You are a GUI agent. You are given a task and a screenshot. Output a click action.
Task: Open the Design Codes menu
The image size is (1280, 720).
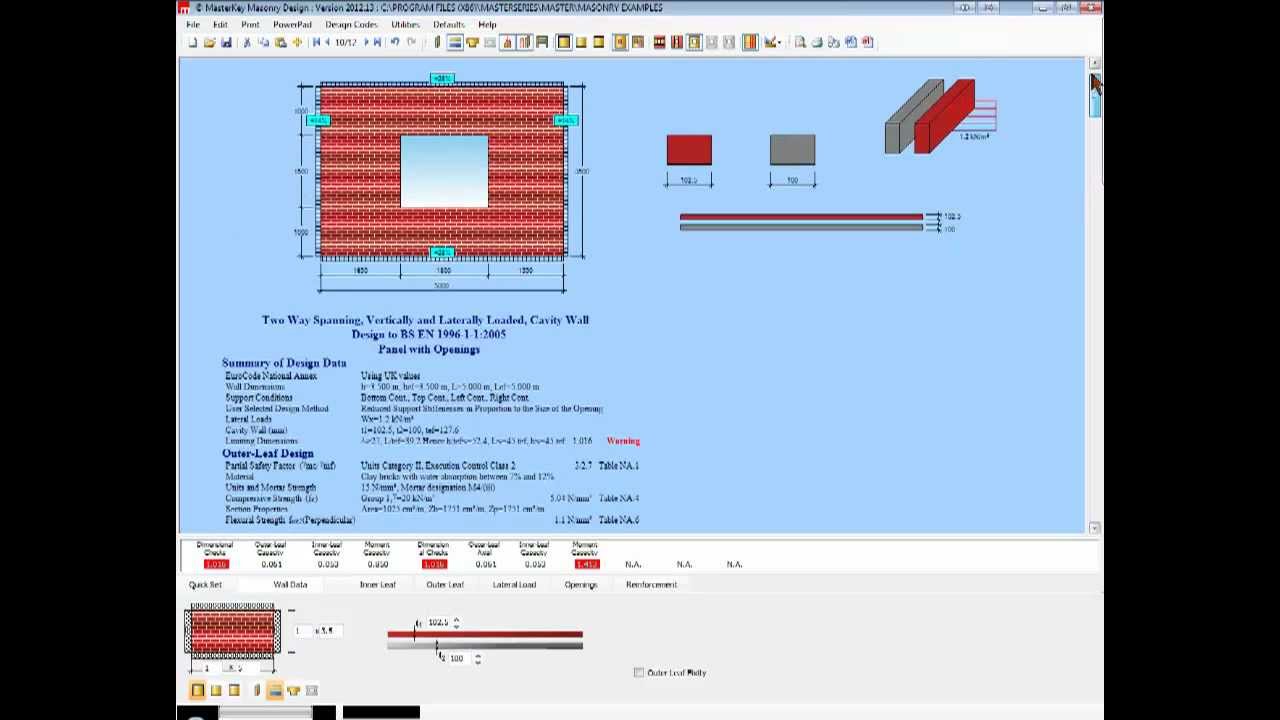351,24
